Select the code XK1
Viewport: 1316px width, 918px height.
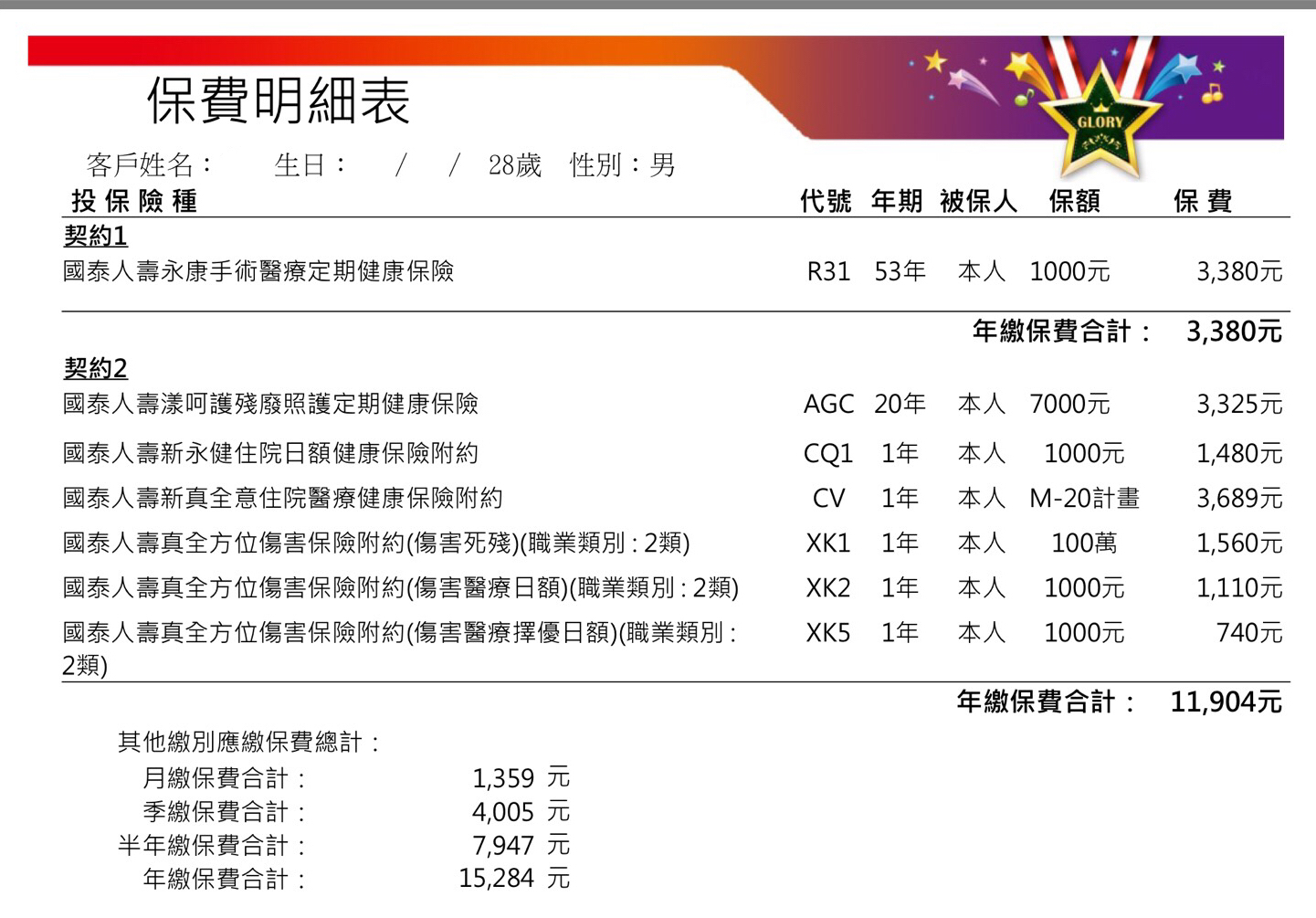(x=828, y=543)
